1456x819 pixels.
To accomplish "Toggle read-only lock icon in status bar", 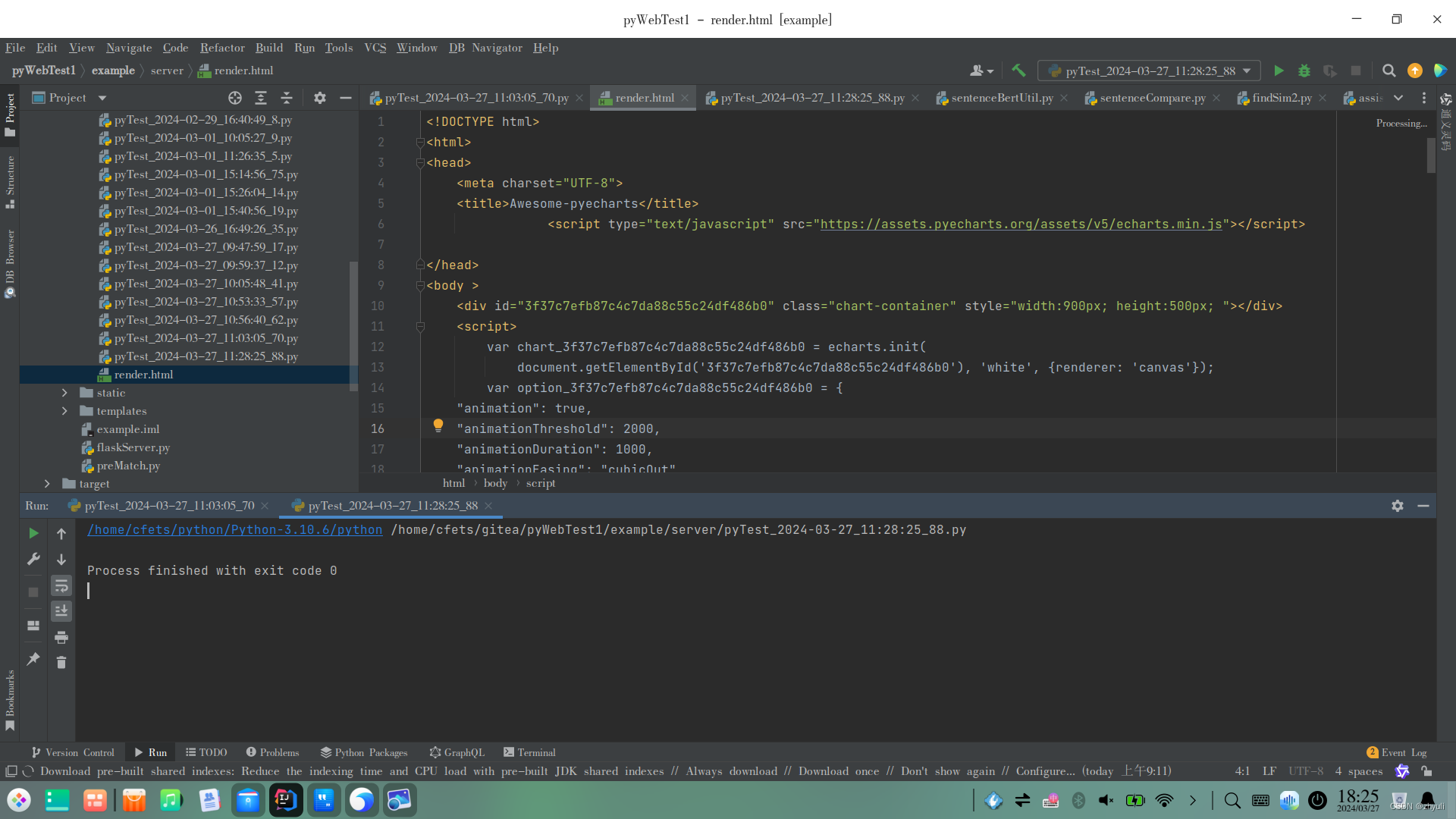I will tap(1426, 771).
